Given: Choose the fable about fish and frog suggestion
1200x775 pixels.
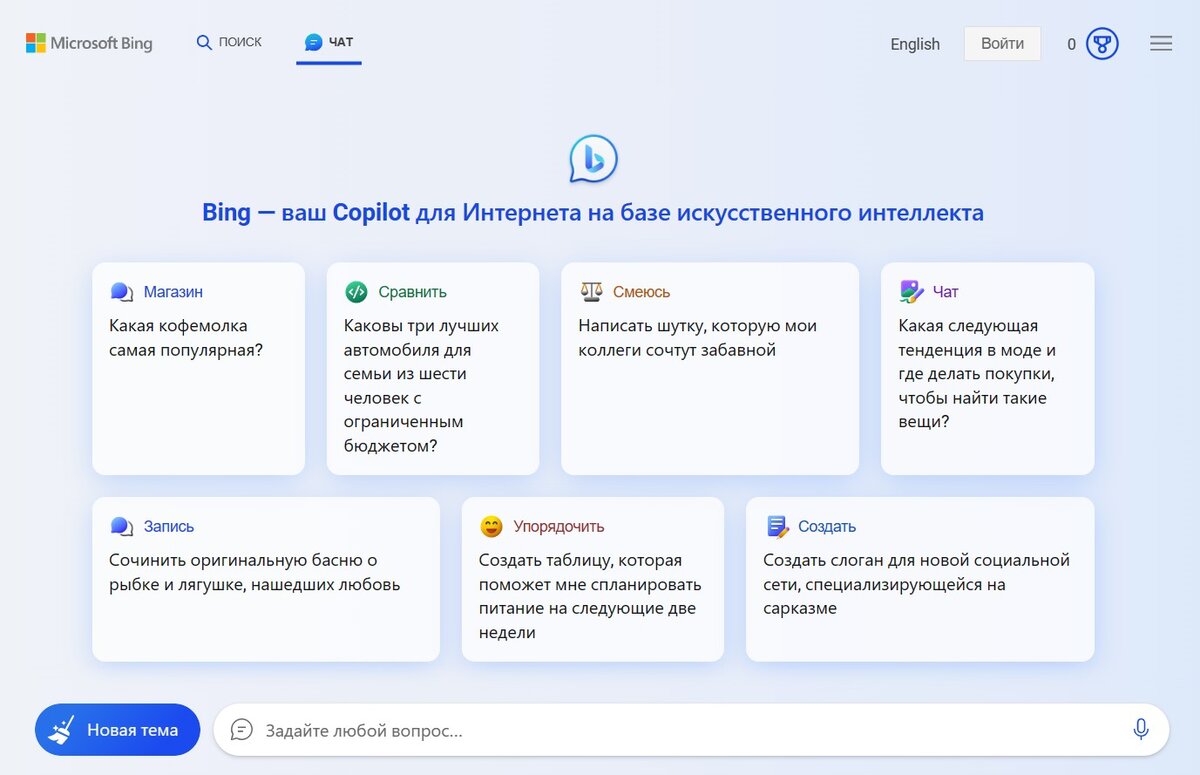Looking at the screenshot, I should [265, 579].
